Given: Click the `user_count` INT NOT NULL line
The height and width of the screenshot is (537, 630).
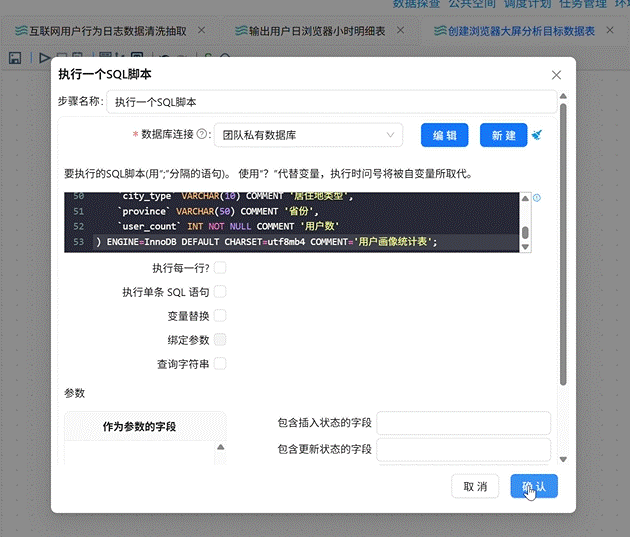Looking at the screenshot, I should [x=228, y=227].
